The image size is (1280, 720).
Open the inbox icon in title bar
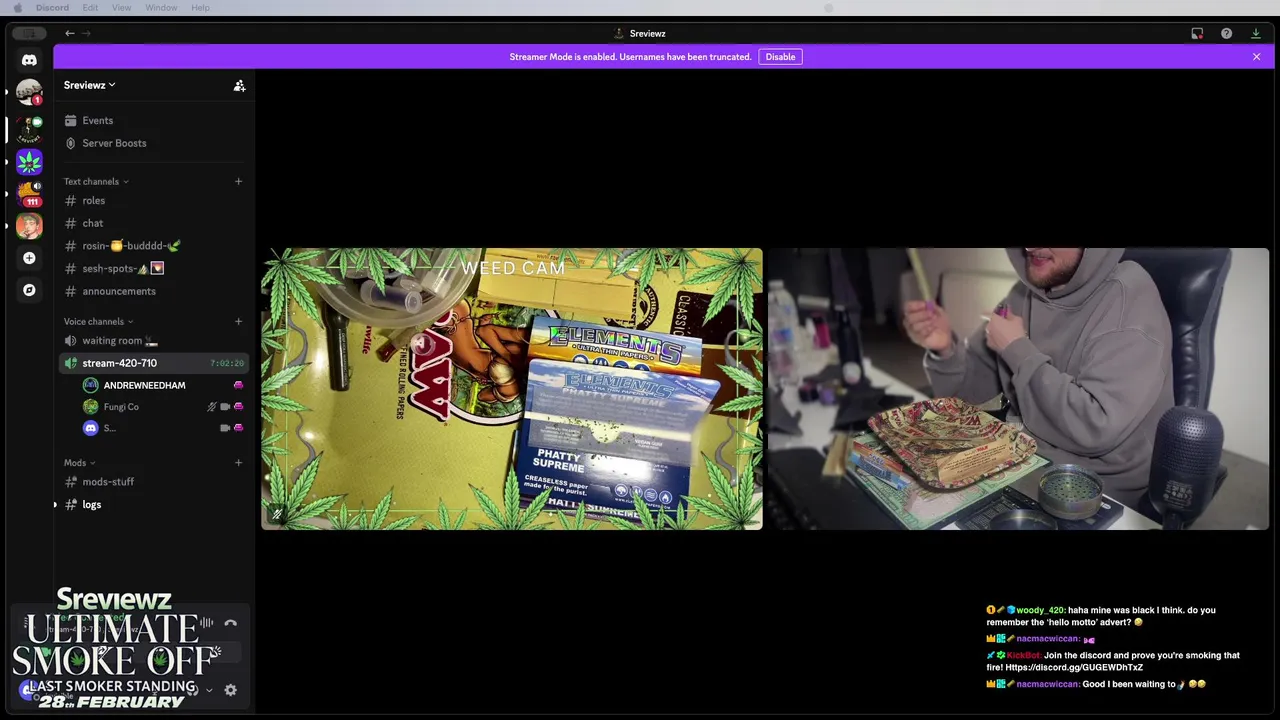point(1197,33)
